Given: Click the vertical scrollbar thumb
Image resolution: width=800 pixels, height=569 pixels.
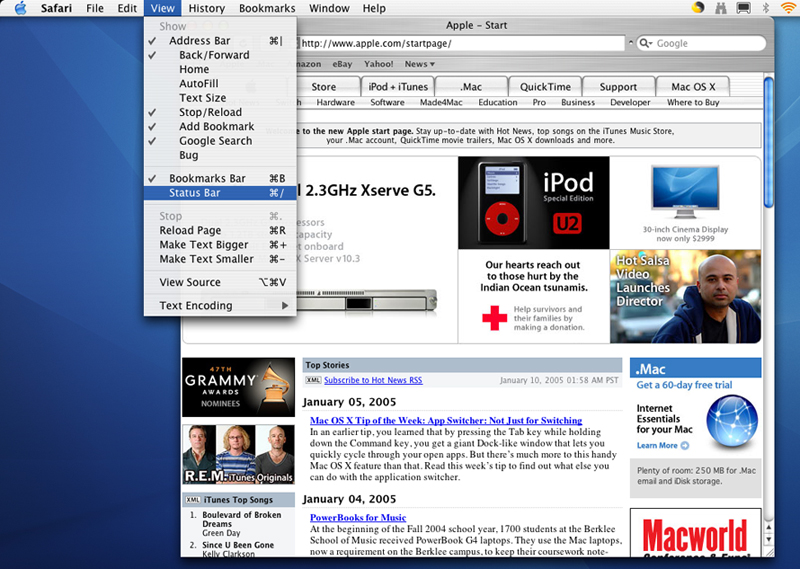Looking at the screenshot, I should point(768,142).
